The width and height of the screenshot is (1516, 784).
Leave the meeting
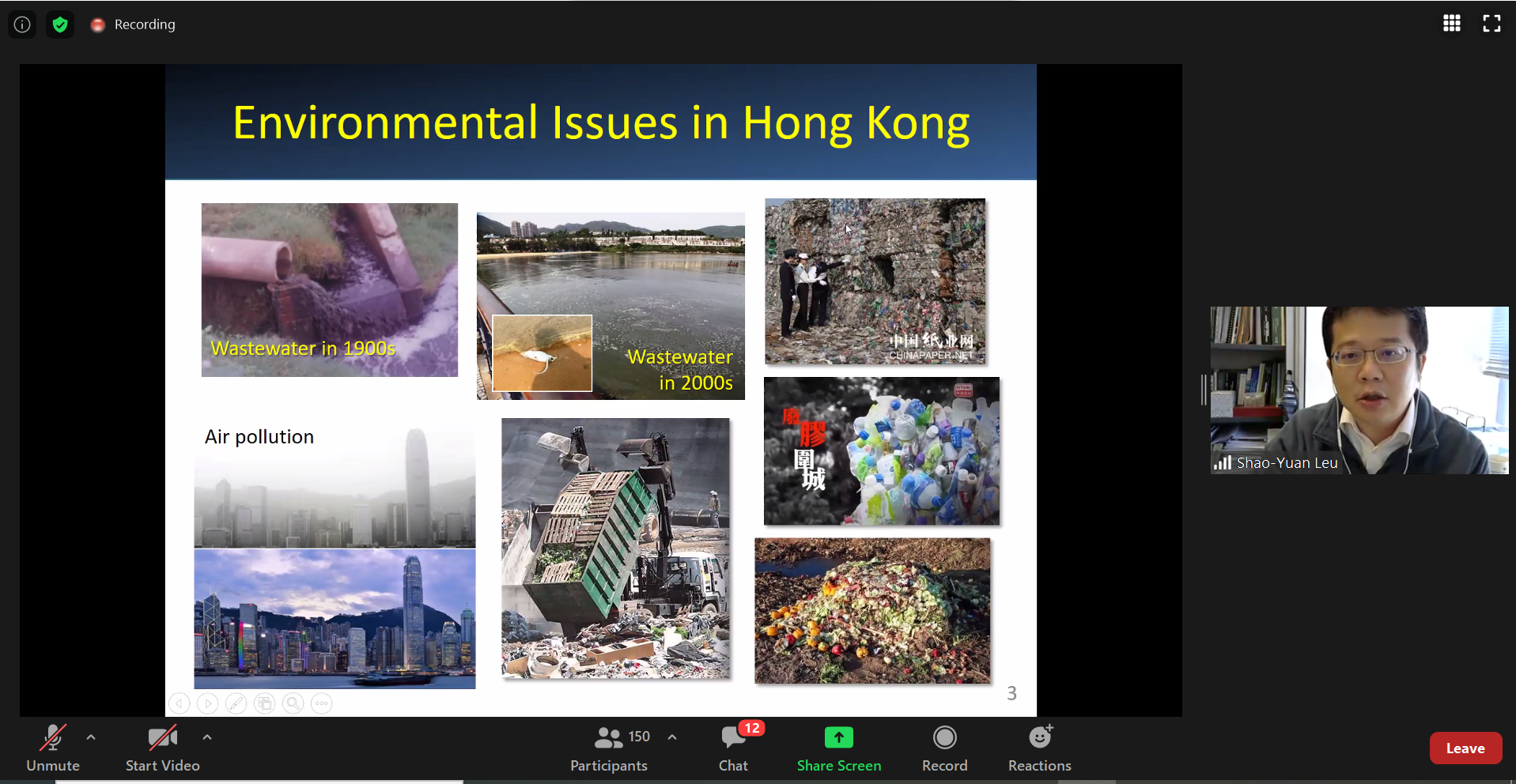[x=1465, y=748]
